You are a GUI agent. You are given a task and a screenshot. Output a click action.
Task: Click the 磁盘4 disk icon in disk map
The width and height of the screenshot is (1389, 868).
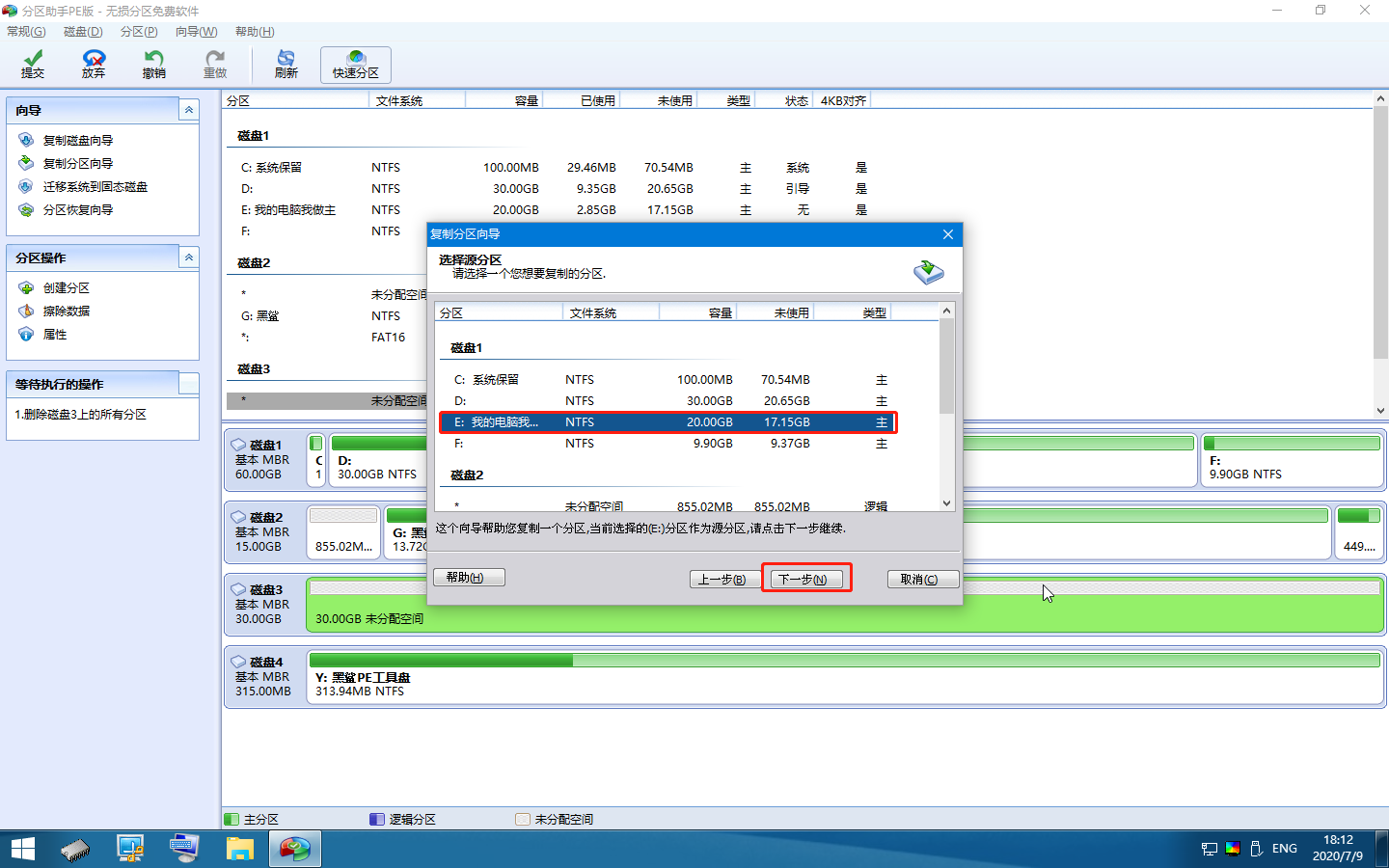(x=238, y=662)
